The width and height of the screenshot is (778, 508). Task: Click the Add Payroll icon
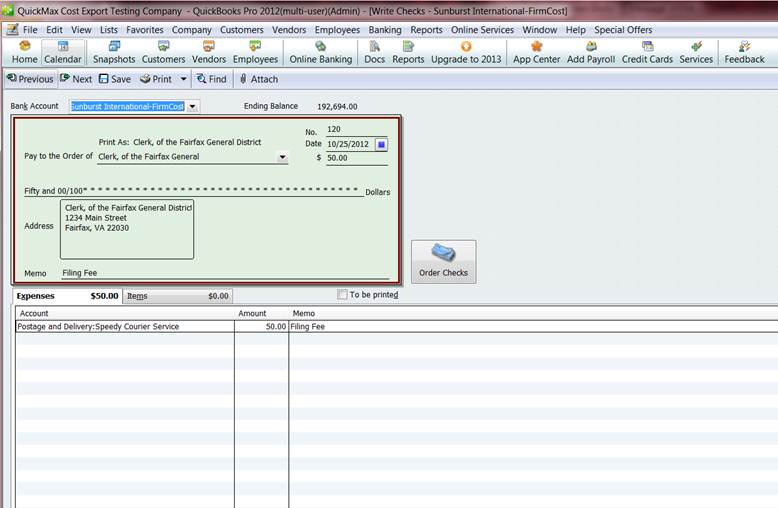[590, 53]
